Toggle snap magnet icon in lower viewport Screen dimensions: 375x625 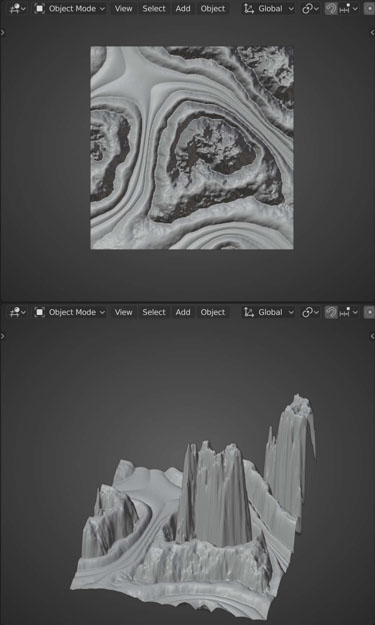point(331,312)
